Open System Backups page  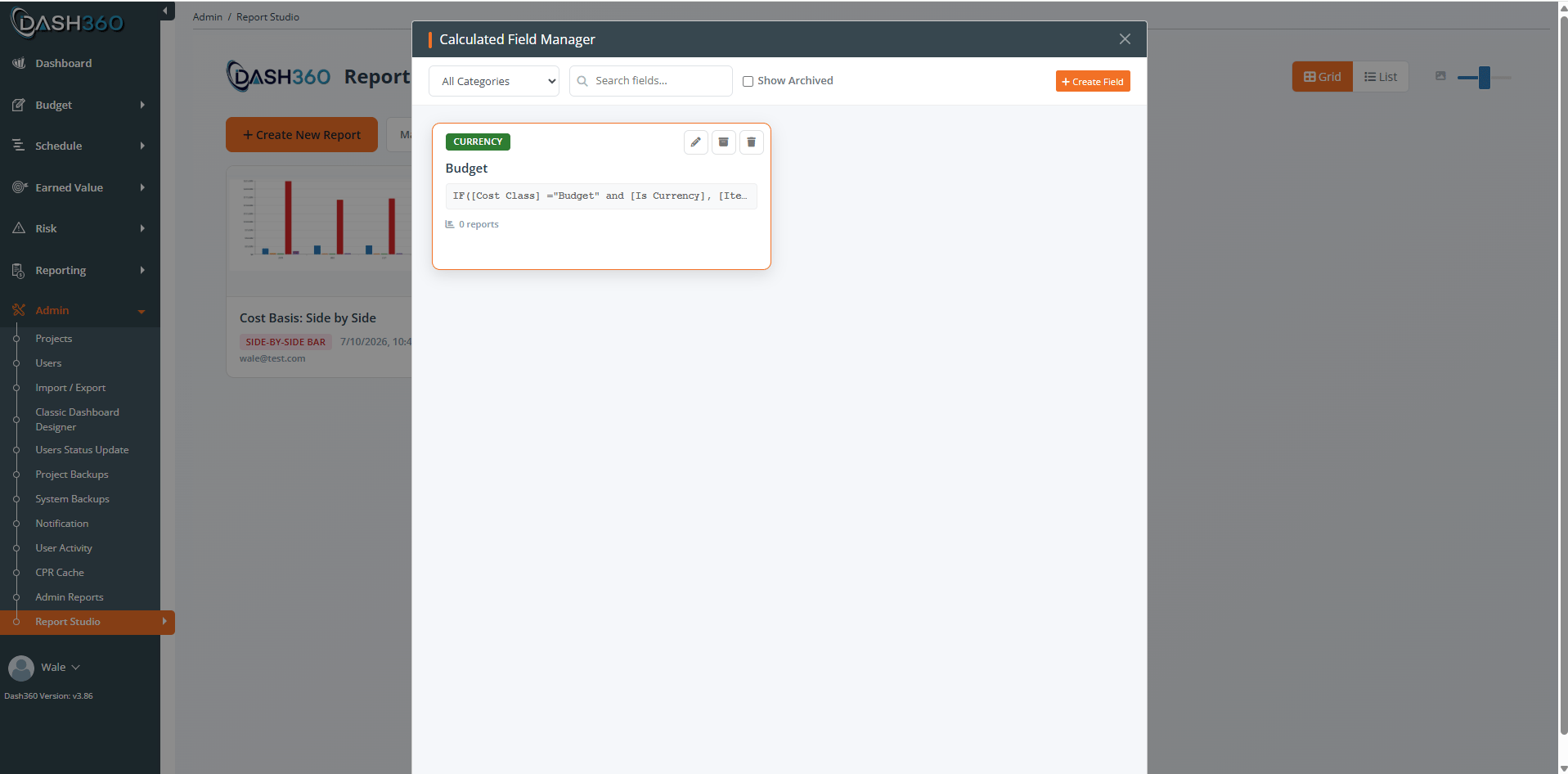click(x=72, y=499)
